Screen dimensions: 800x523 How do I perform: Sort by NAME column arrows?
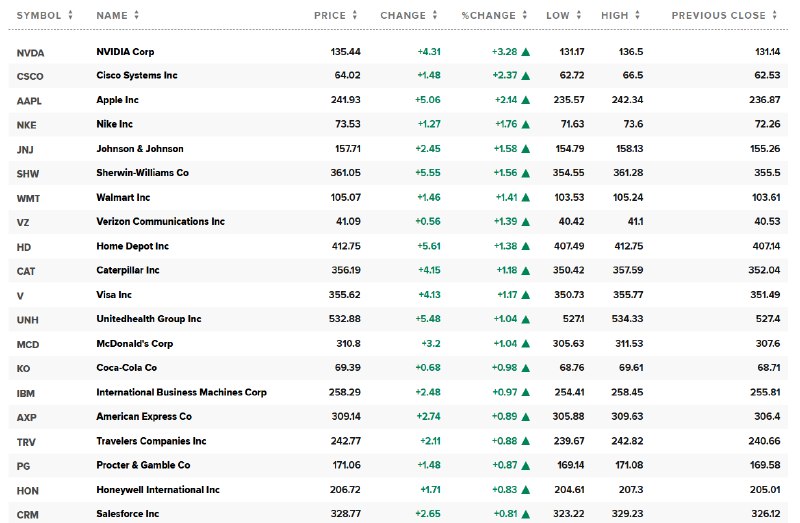(x=136, y=15)
